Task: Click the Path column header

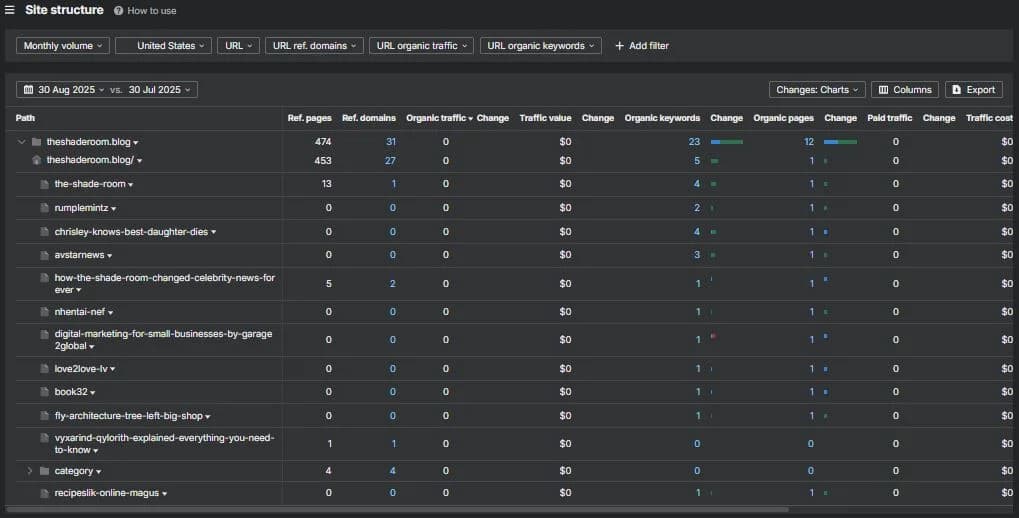Action: click(25, 118)
